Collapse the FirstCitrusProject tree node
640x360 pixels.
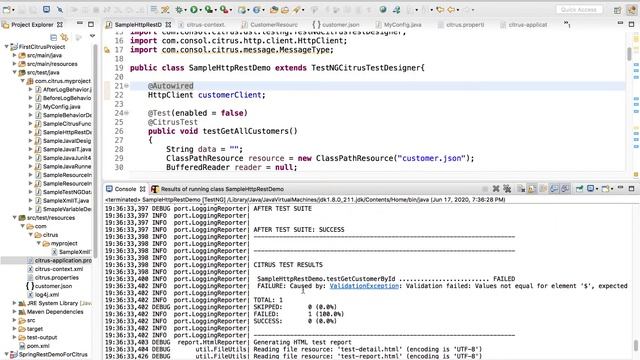pyautogui.click(x=7, y=47)
